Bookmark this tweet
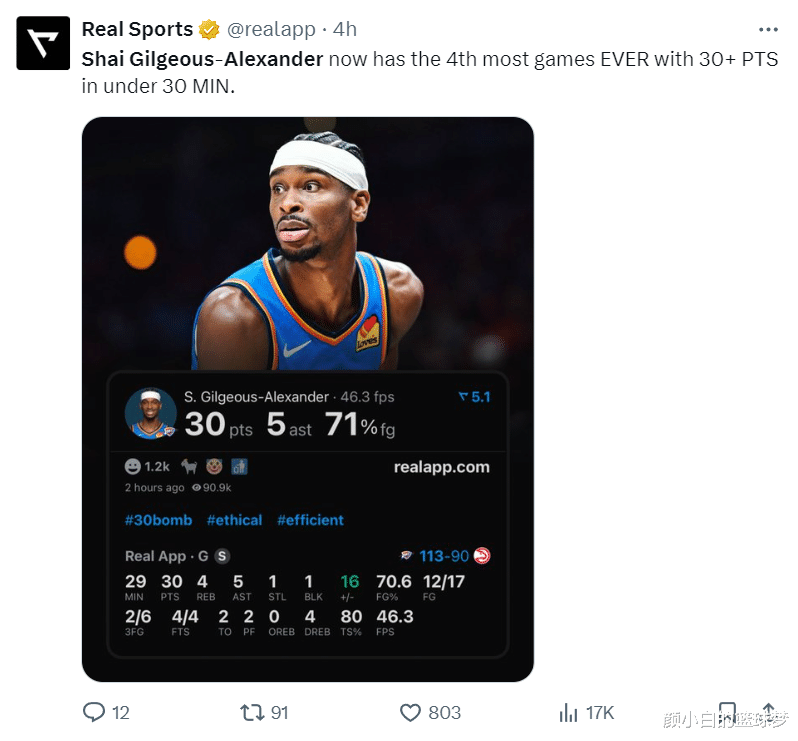The image size is (798, 741). [x=729, y=712]
